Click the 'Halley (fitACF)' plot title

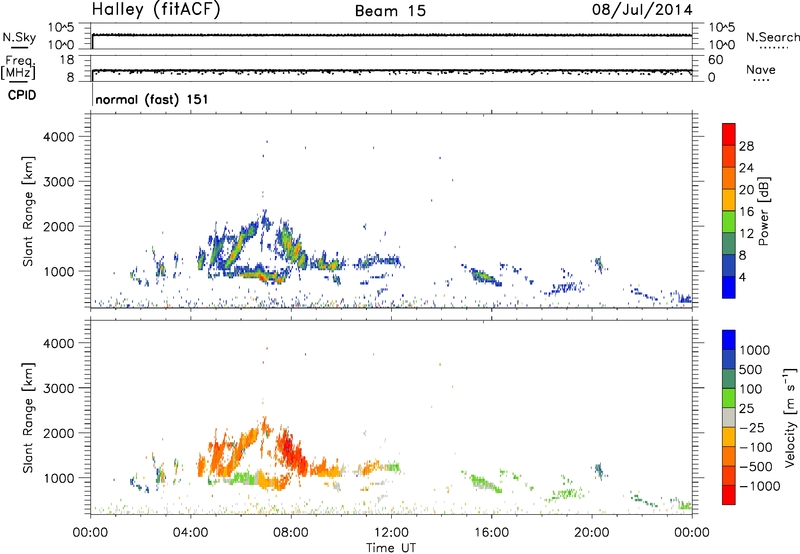coord(156,9)
